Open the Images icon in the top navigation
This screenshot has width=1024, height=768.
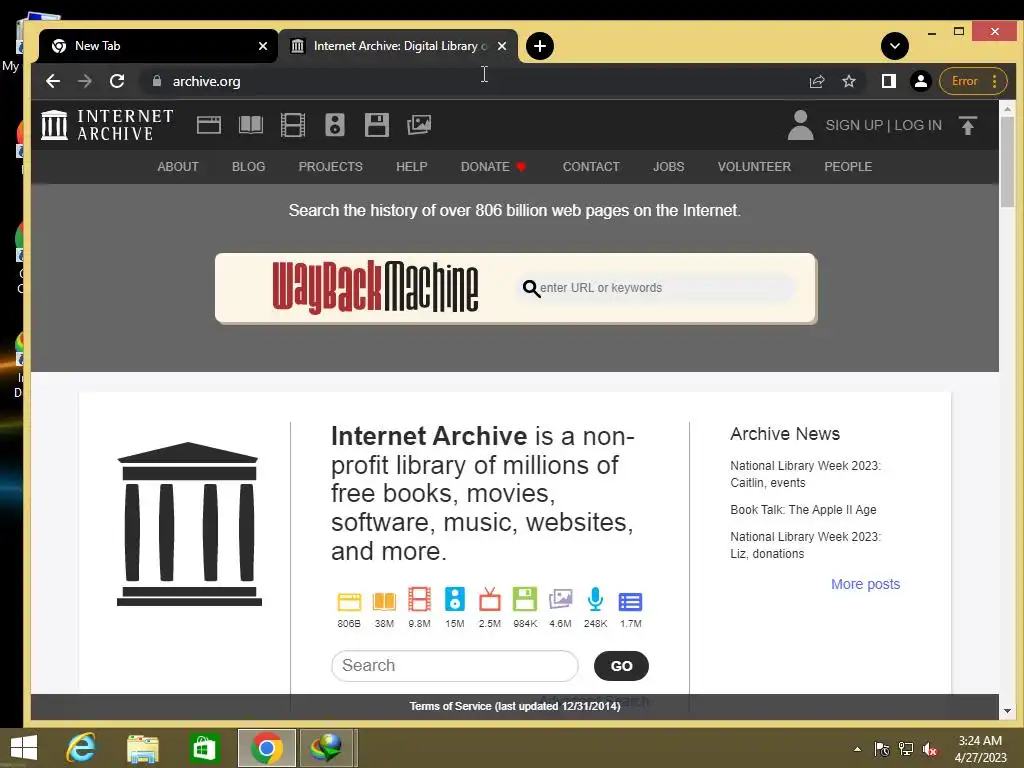point(419,125)
